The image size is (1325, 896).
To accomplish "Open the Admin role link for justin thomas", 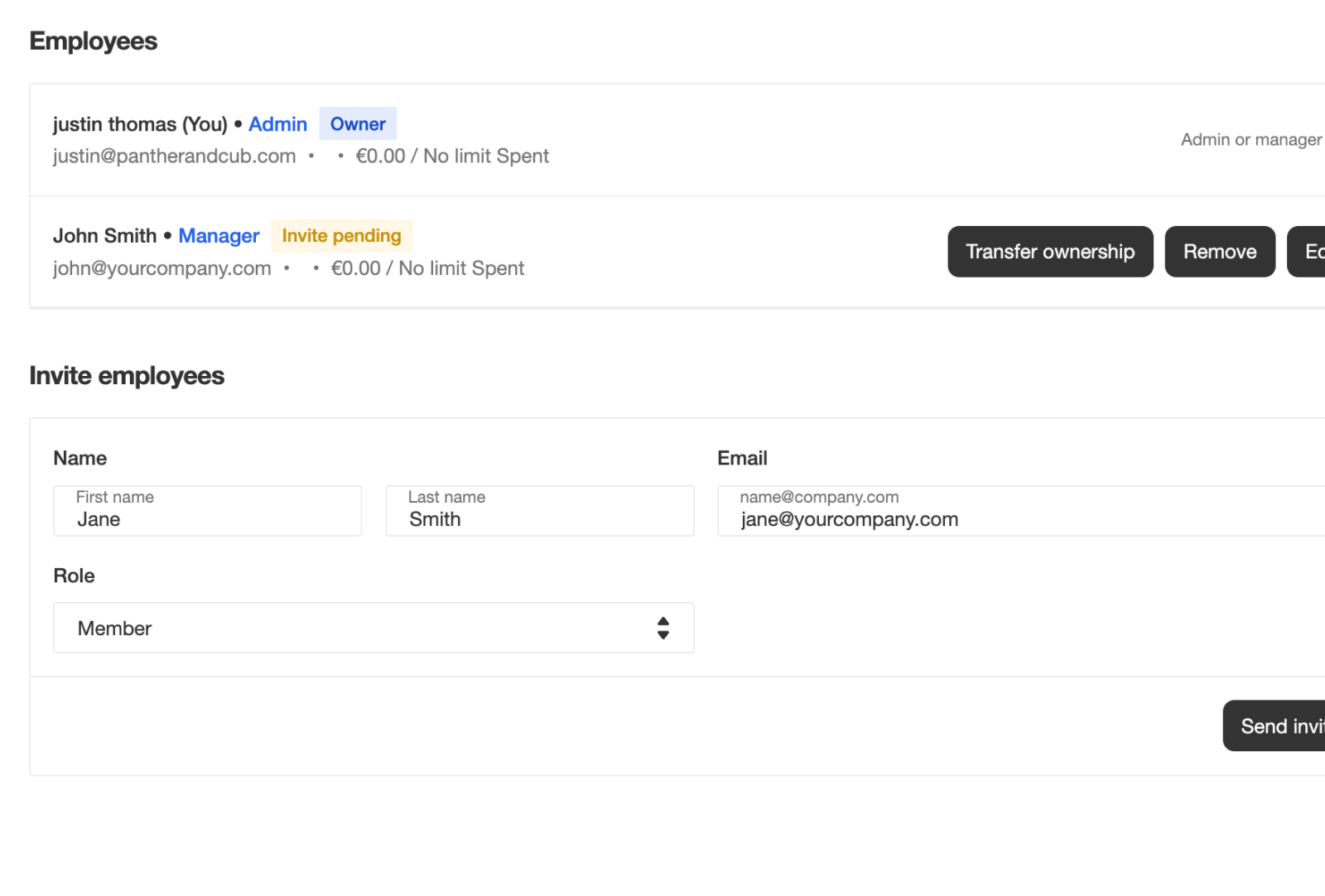I will pos(277,123).
